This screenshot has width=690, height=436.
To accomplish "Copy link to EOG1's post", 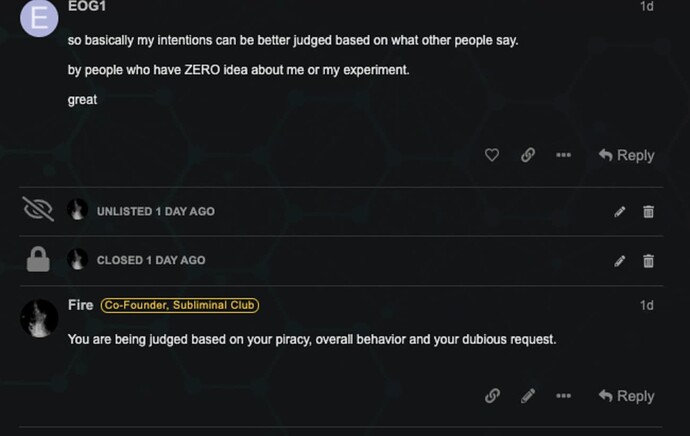I will (x=527, y=155).
